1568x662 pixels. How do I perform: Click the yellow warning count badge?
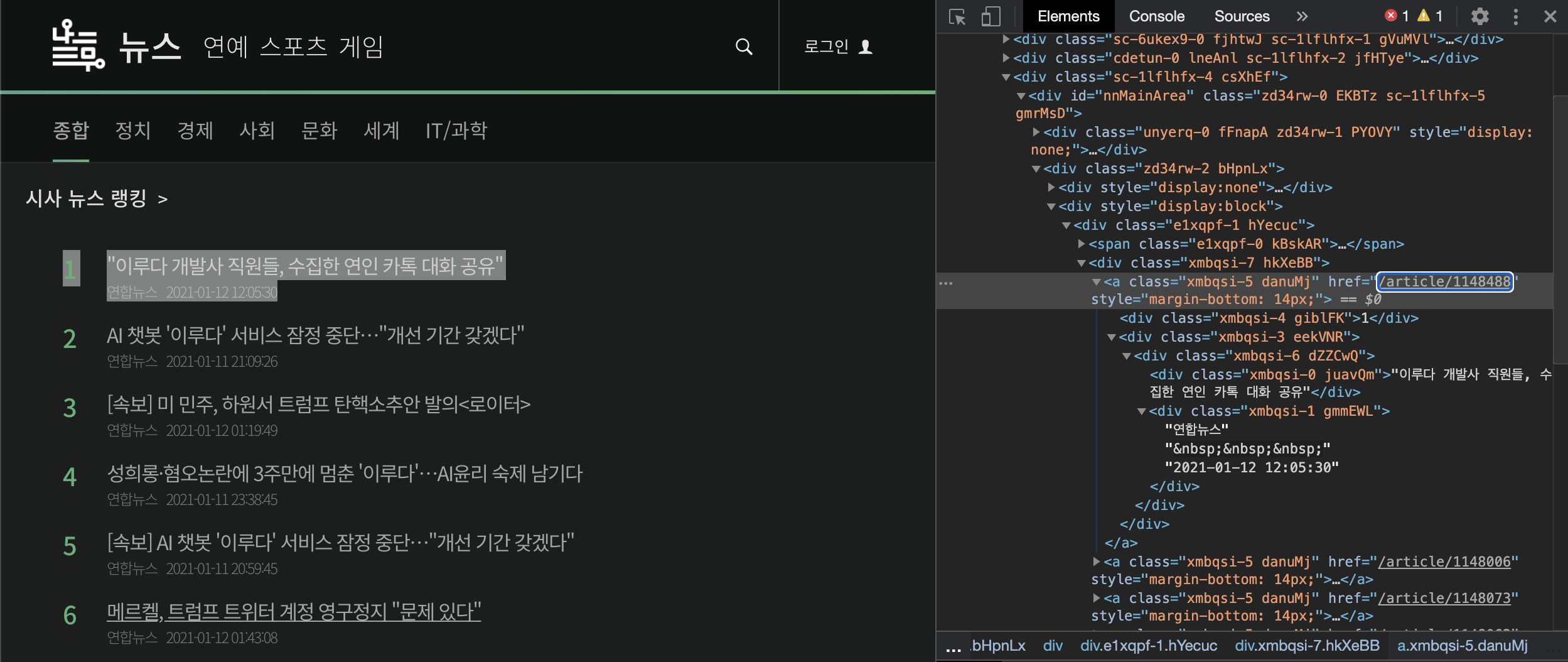pos(1430,16)
